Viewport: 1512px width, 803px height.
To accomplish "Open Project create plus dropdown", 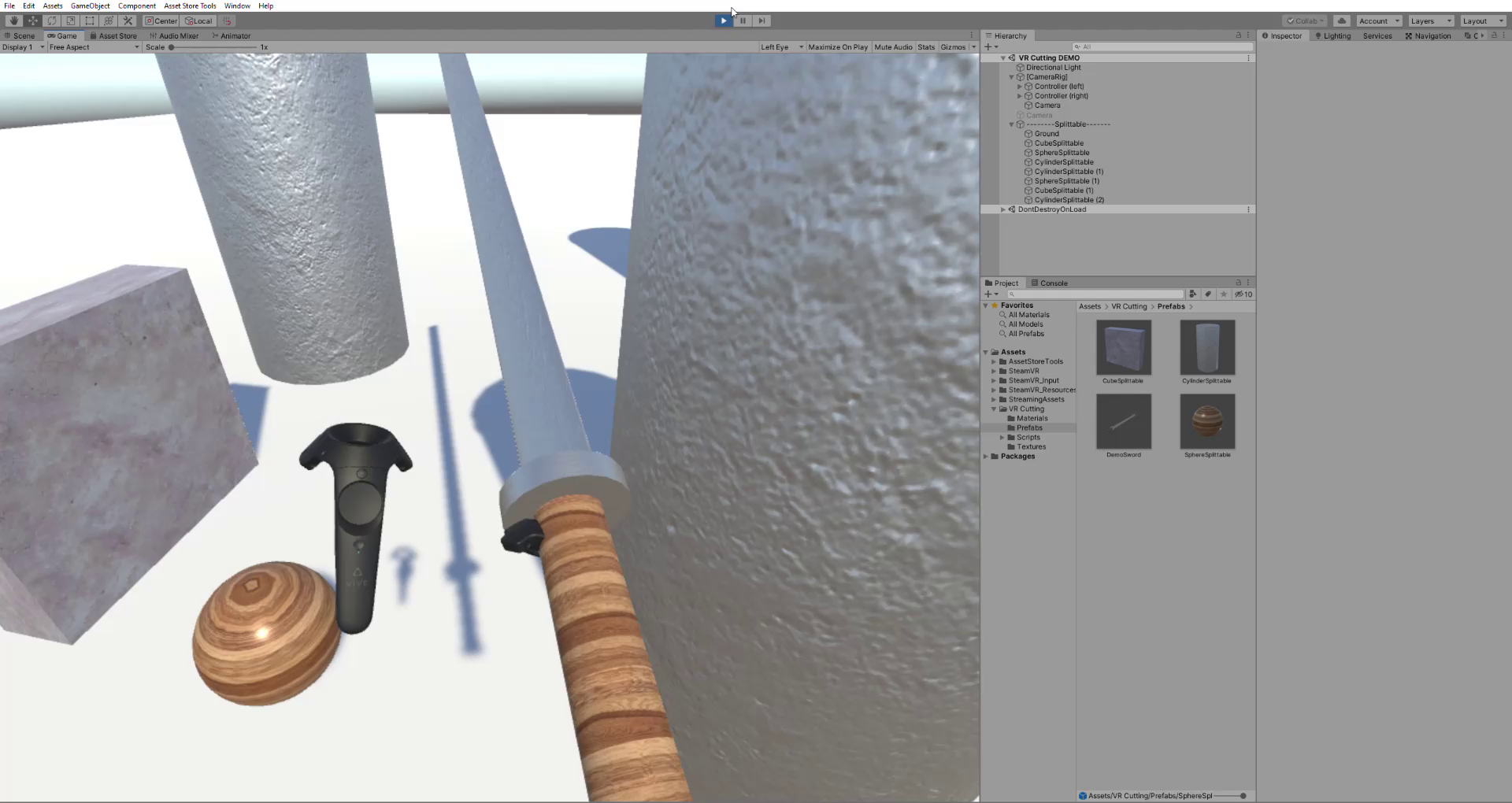I will click(991, 294).
